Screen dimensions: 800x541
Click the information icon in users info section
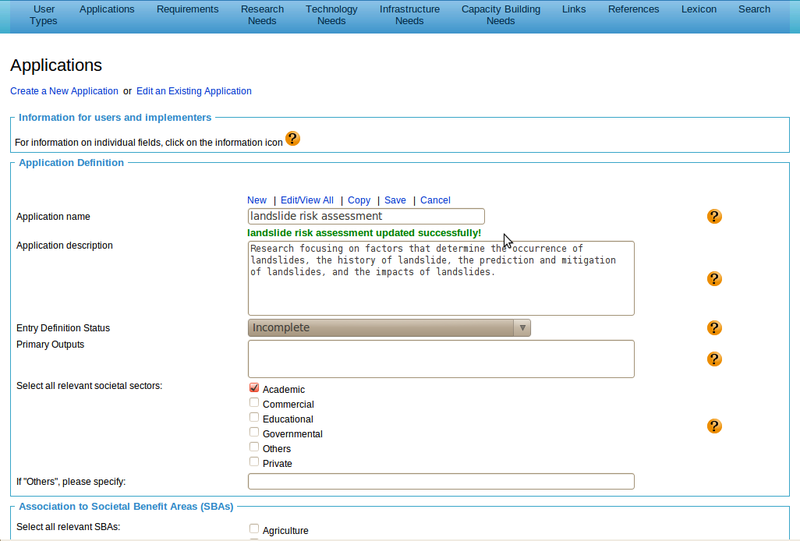pos(293,139)
